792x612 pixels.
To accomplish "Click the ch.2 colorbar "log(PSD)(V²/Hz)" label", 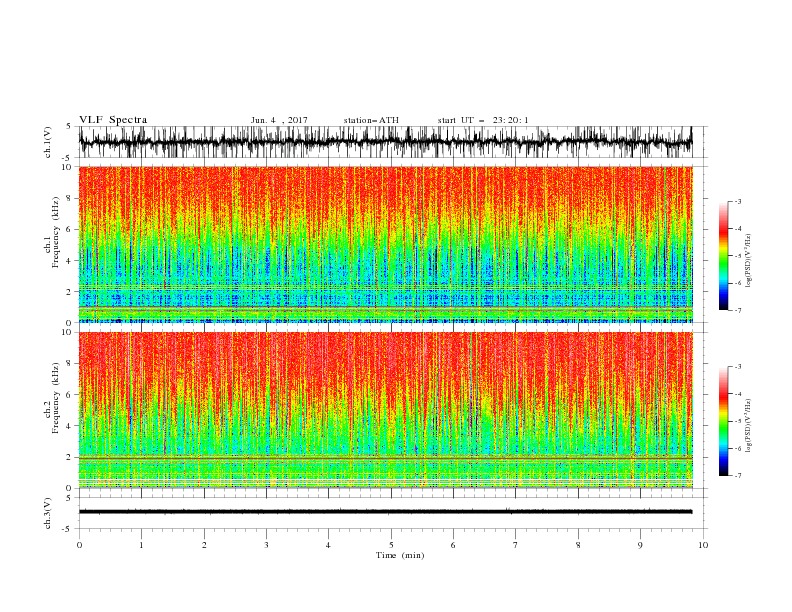I will pyautogui.click(x=748, y=426).
